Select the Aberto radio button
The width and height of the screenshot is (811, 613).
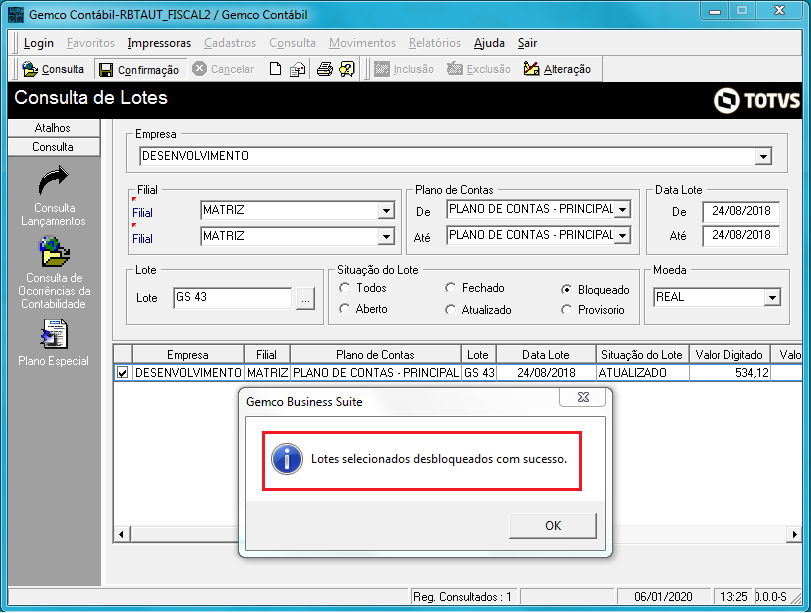tap(344, 309)
